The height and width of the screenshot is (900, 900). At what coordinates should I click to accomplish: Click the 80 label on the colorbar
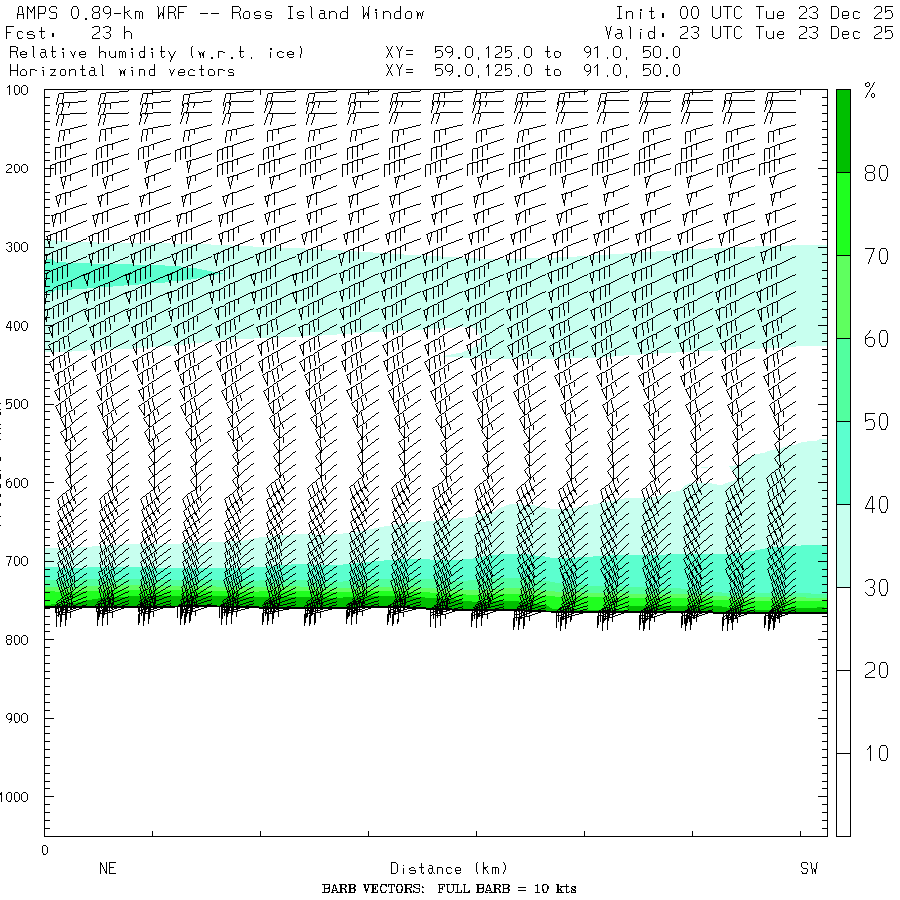(x=876, y=173)
